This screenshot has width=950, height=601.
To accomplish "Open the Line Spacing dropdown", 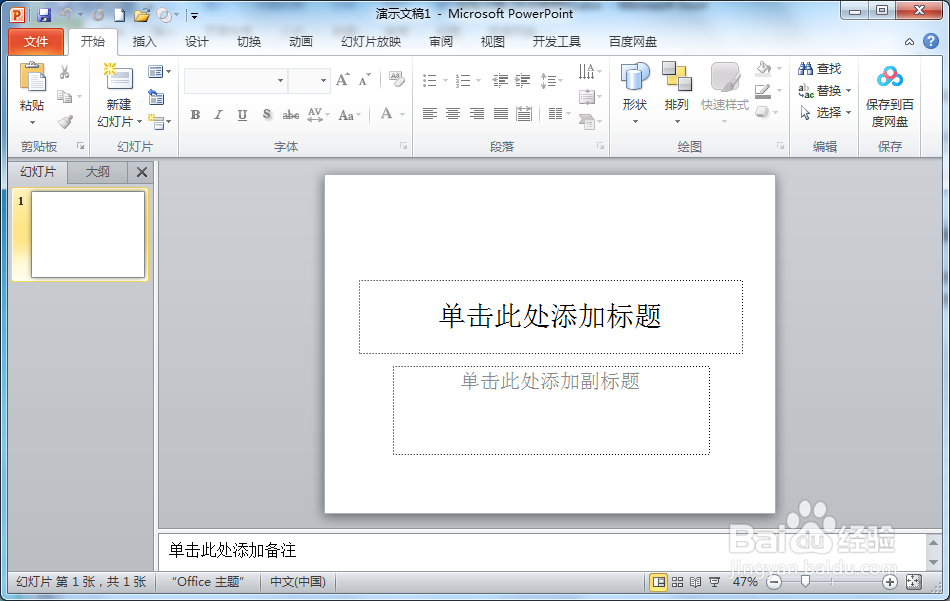I will (551, 80).
